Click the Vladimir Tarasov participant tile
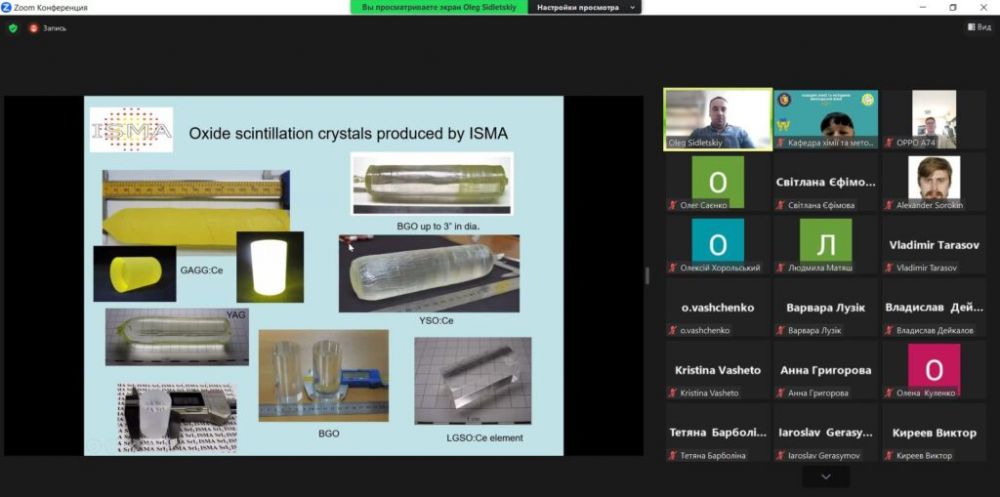 pos(933,245)
